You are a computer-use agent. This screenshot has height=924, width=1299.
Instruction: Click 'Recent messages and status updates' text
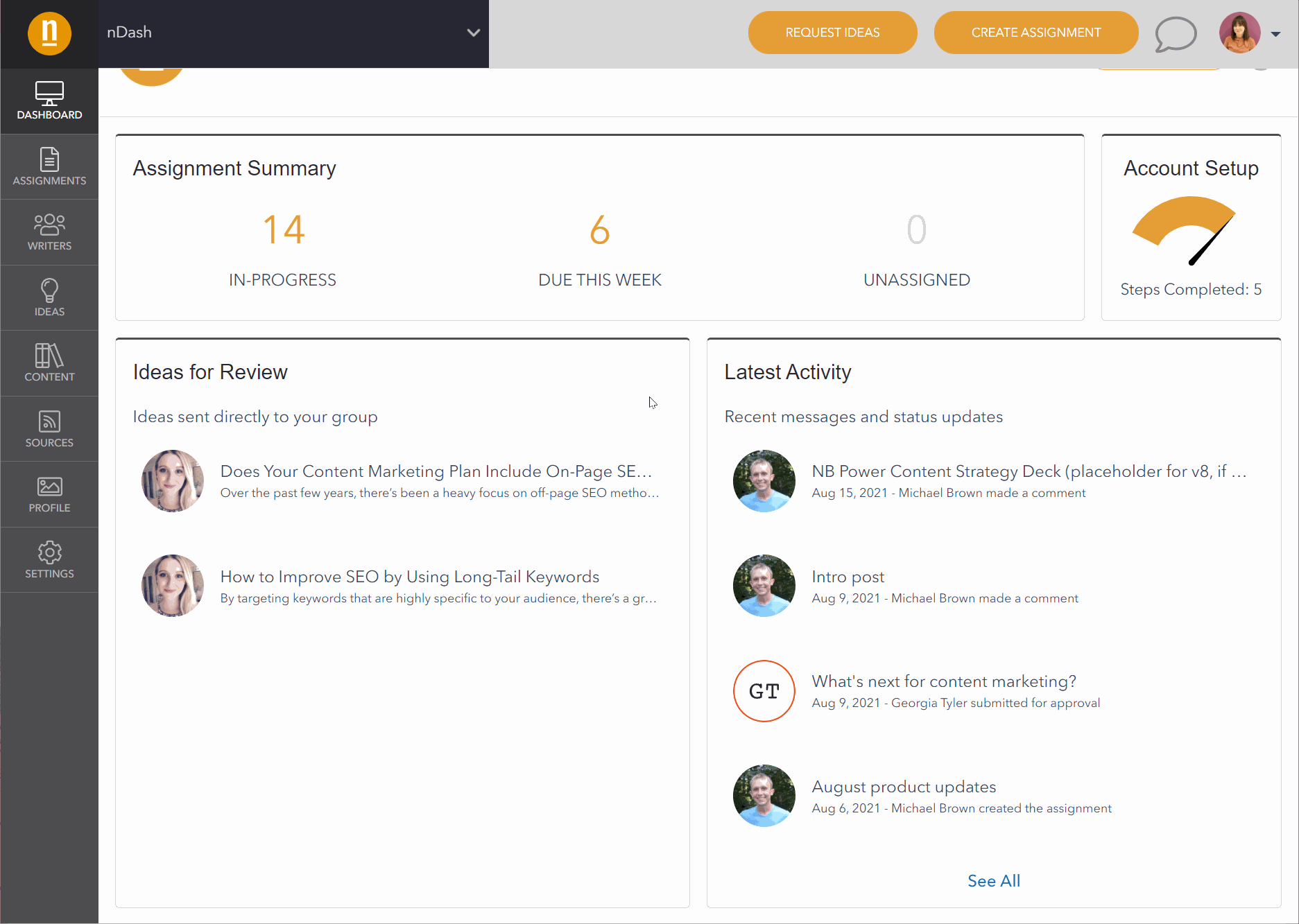pyautogui.click(x=863, y=417)
